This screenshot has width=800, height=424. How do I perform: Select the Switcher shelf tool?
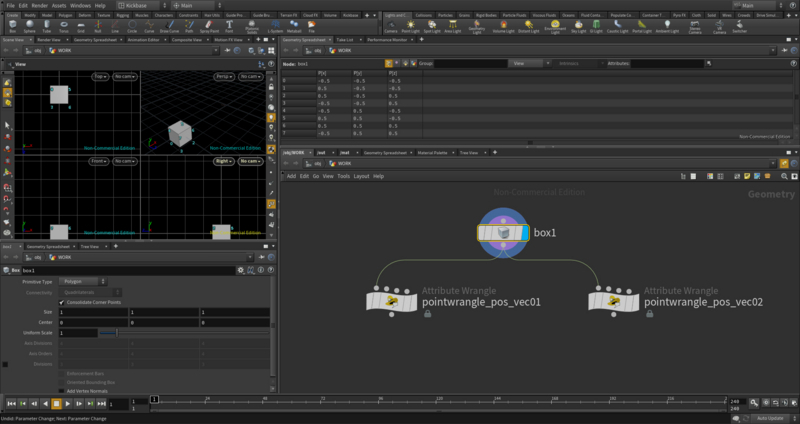tap(740, 26)
